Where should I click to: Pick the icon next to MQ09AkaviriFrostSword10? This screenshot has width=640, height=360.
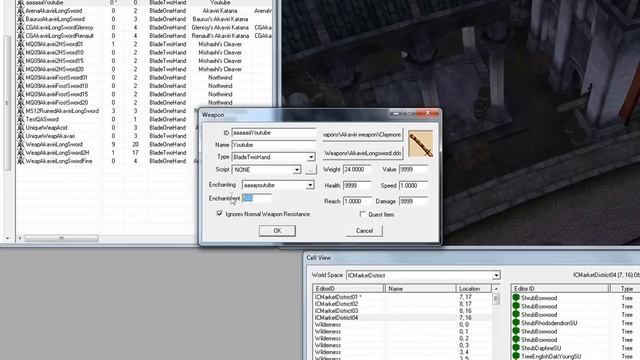[20, 86]
